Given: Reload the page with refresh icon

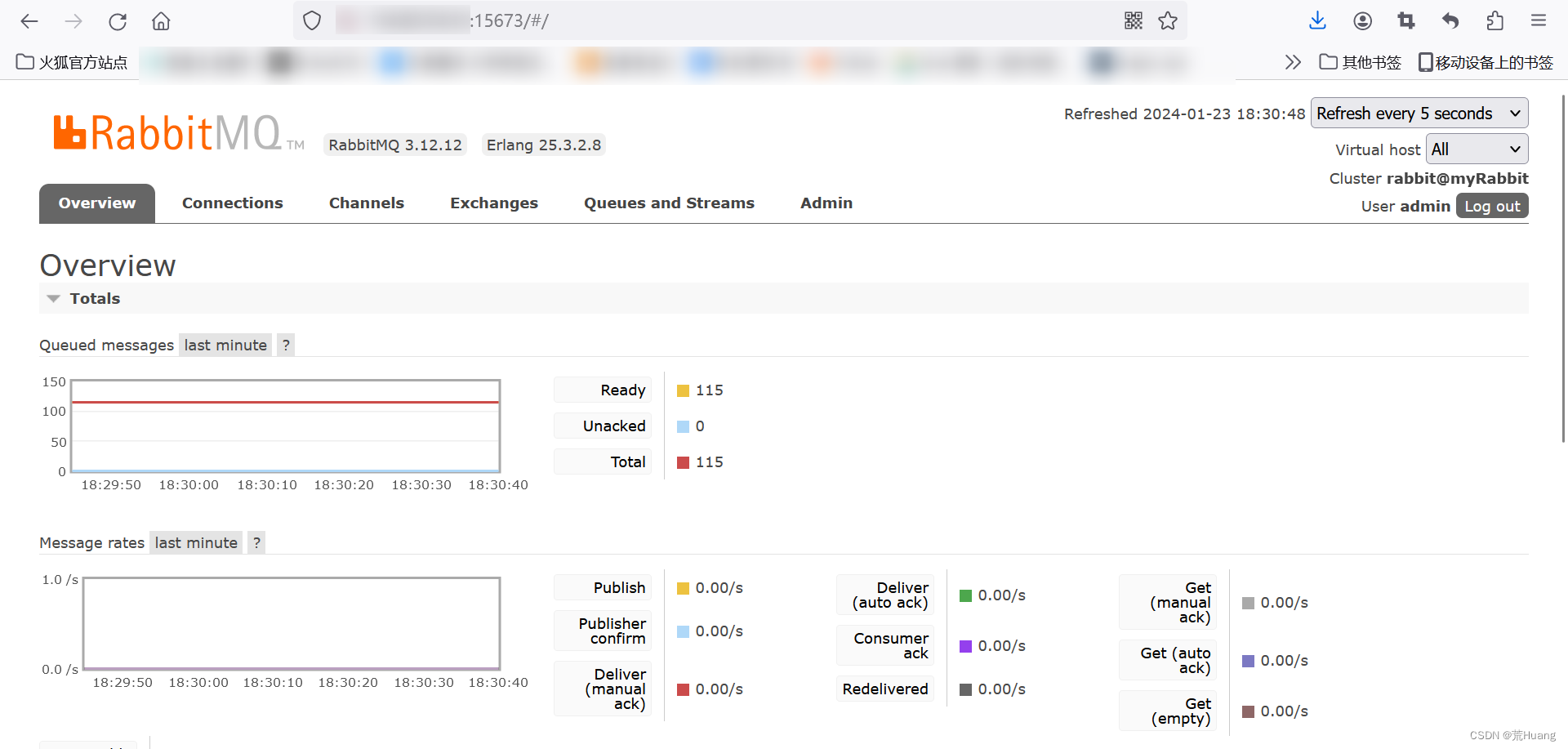Looking at the screenshot, I should pos(117,20).
